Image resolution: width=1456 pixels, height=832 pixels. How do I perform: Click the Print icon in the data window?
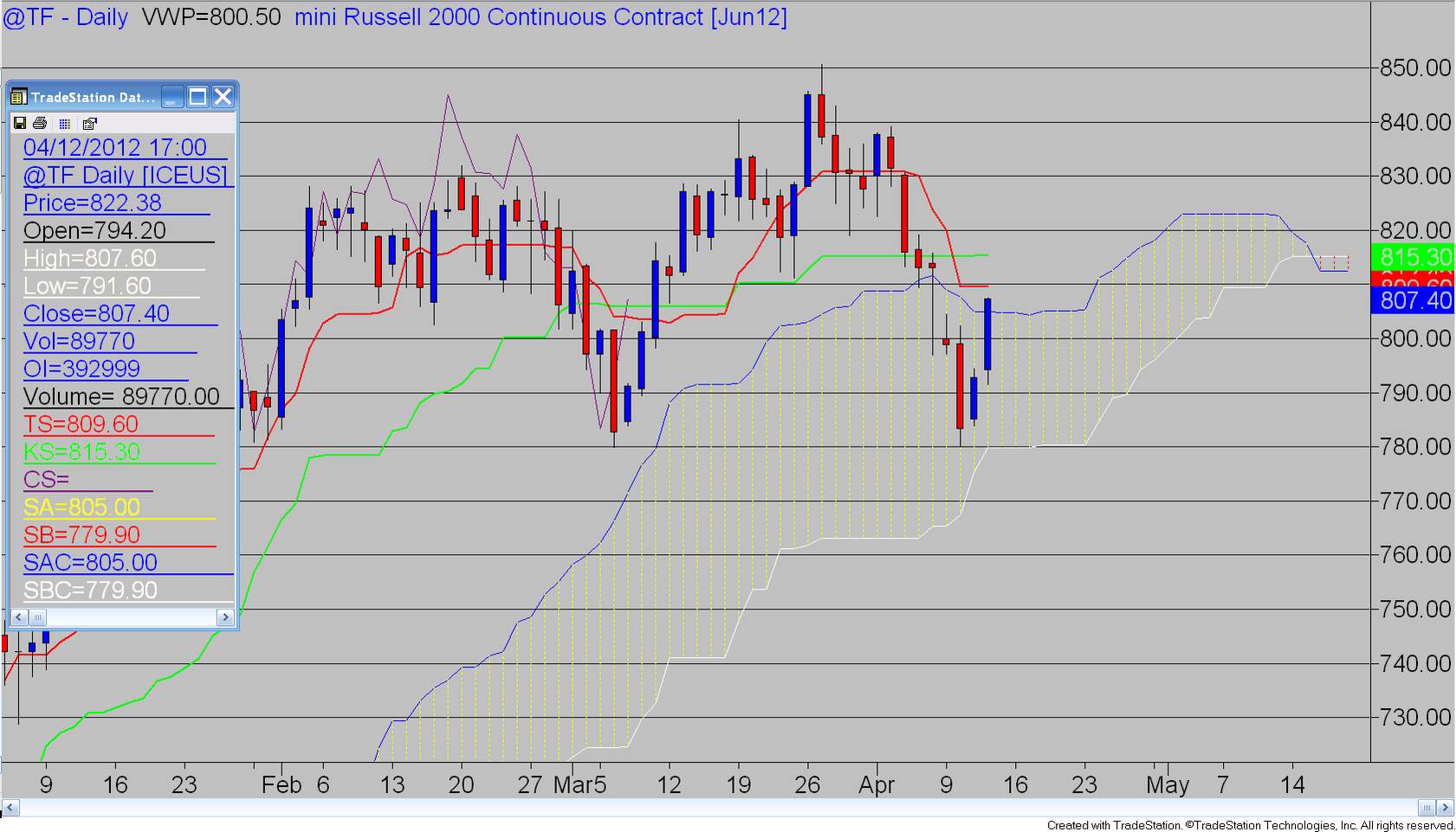pyautogui.click(x=40, y=123)
